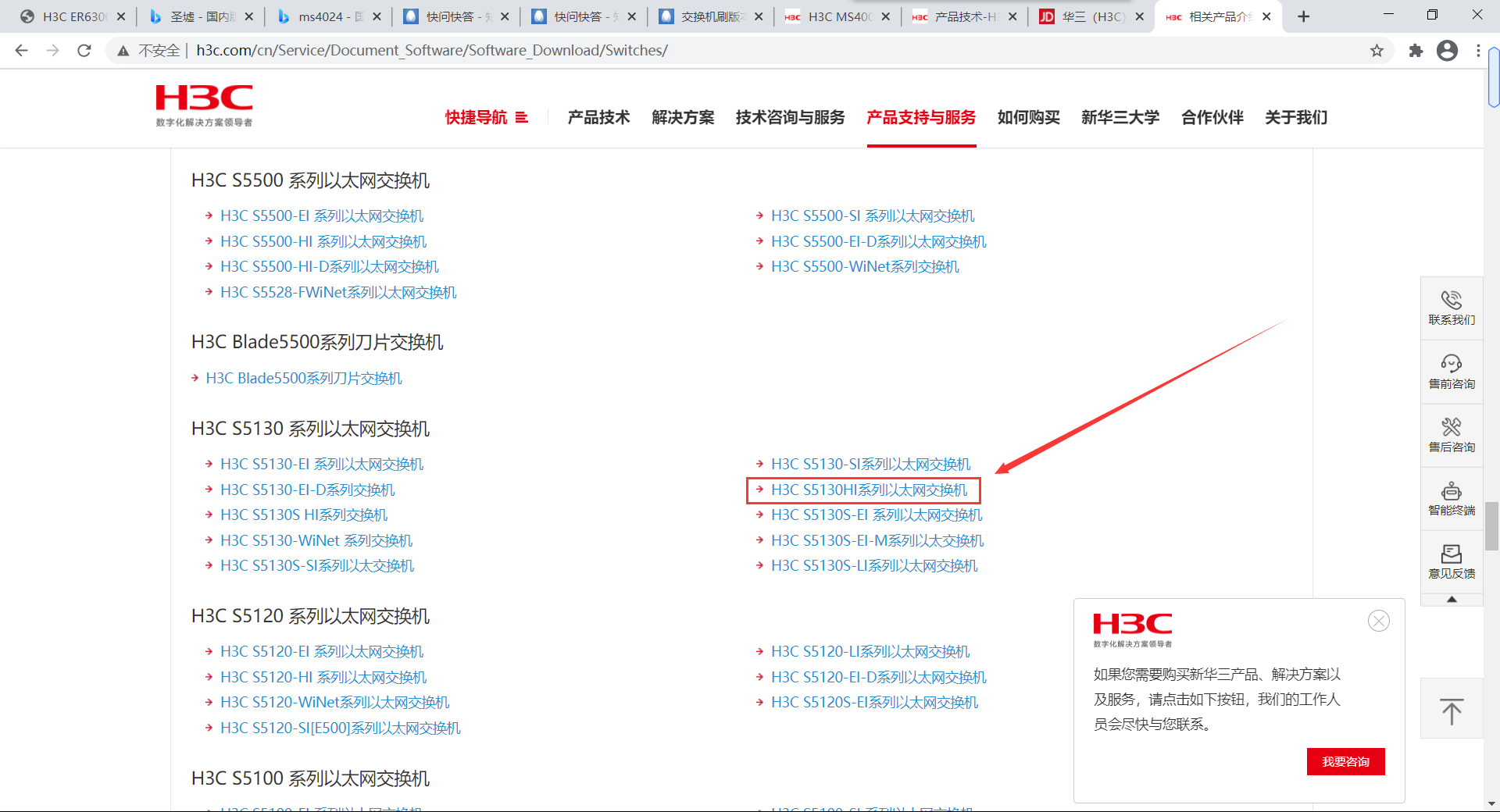Close the 相关产品介绍 active tab
Image resolution: width=1500 pixels, height=812 pixels.
(1266, 16)
